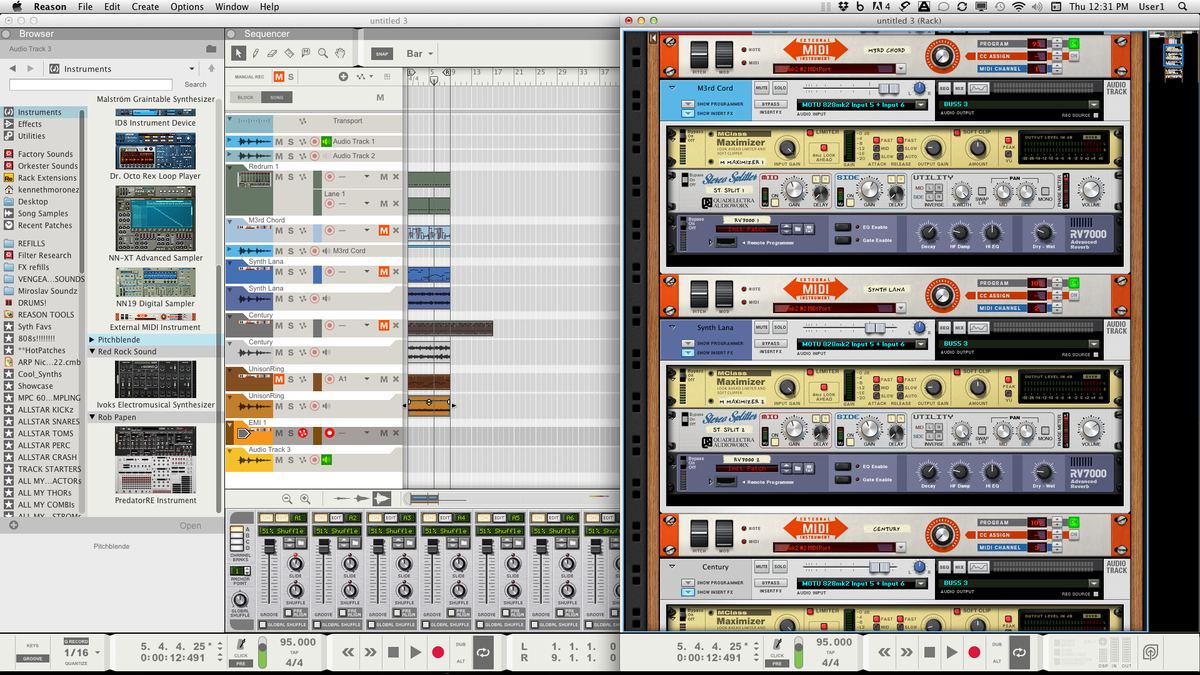
Task: Click the BLOCK view button
Action: [x=246, y=97]
